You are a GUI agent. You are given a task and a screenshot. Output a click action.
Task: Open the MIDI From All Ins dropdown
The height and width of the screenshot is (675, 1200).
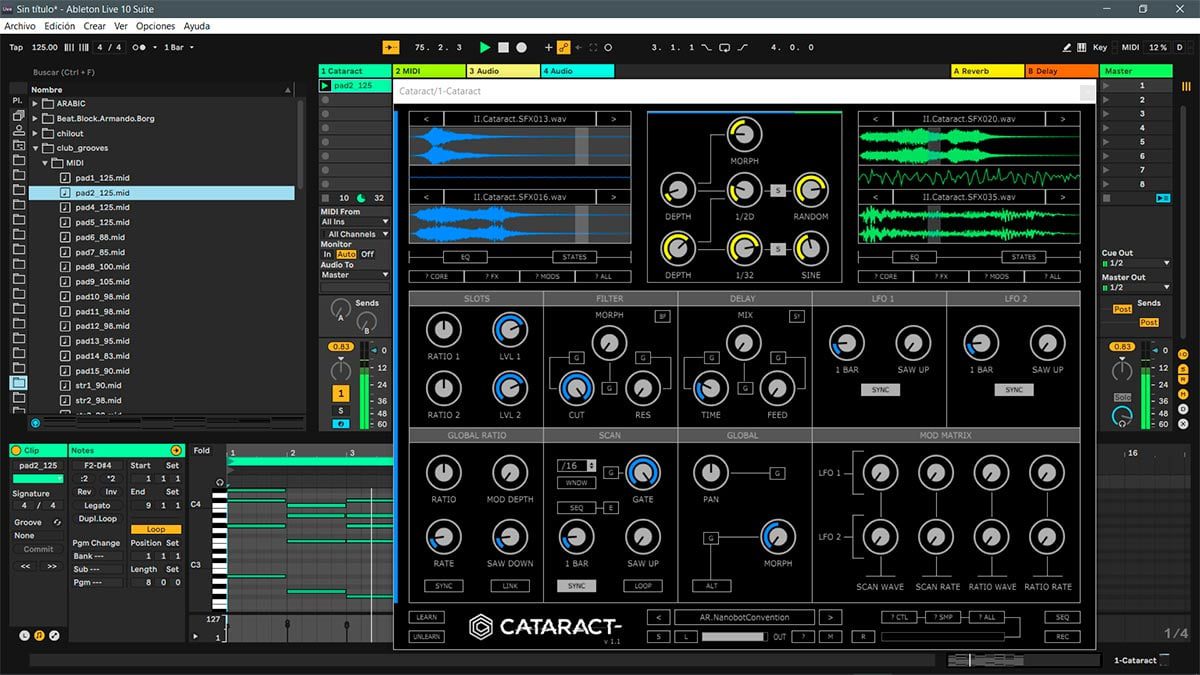pyautogui.click(x=355, y=222)
